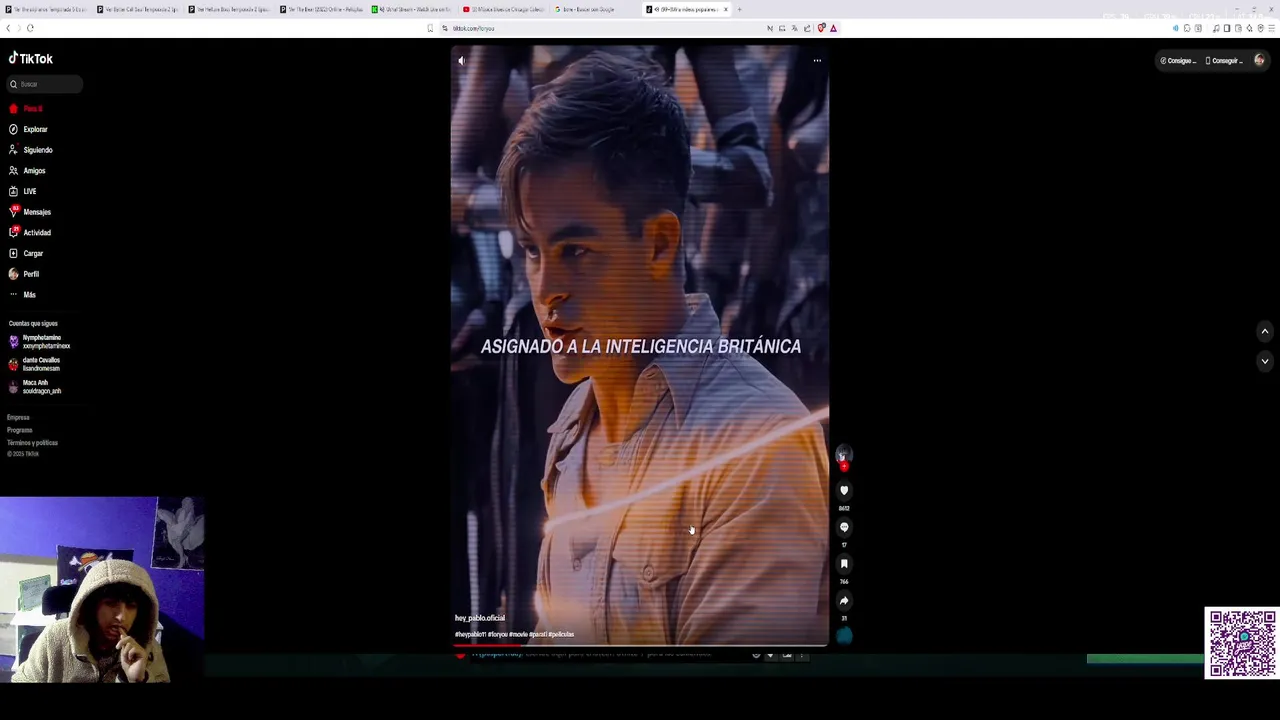Click the tab audio speaker icon
The height and width of the screenshot is (720, 1280).
(x=1175, y=28)
